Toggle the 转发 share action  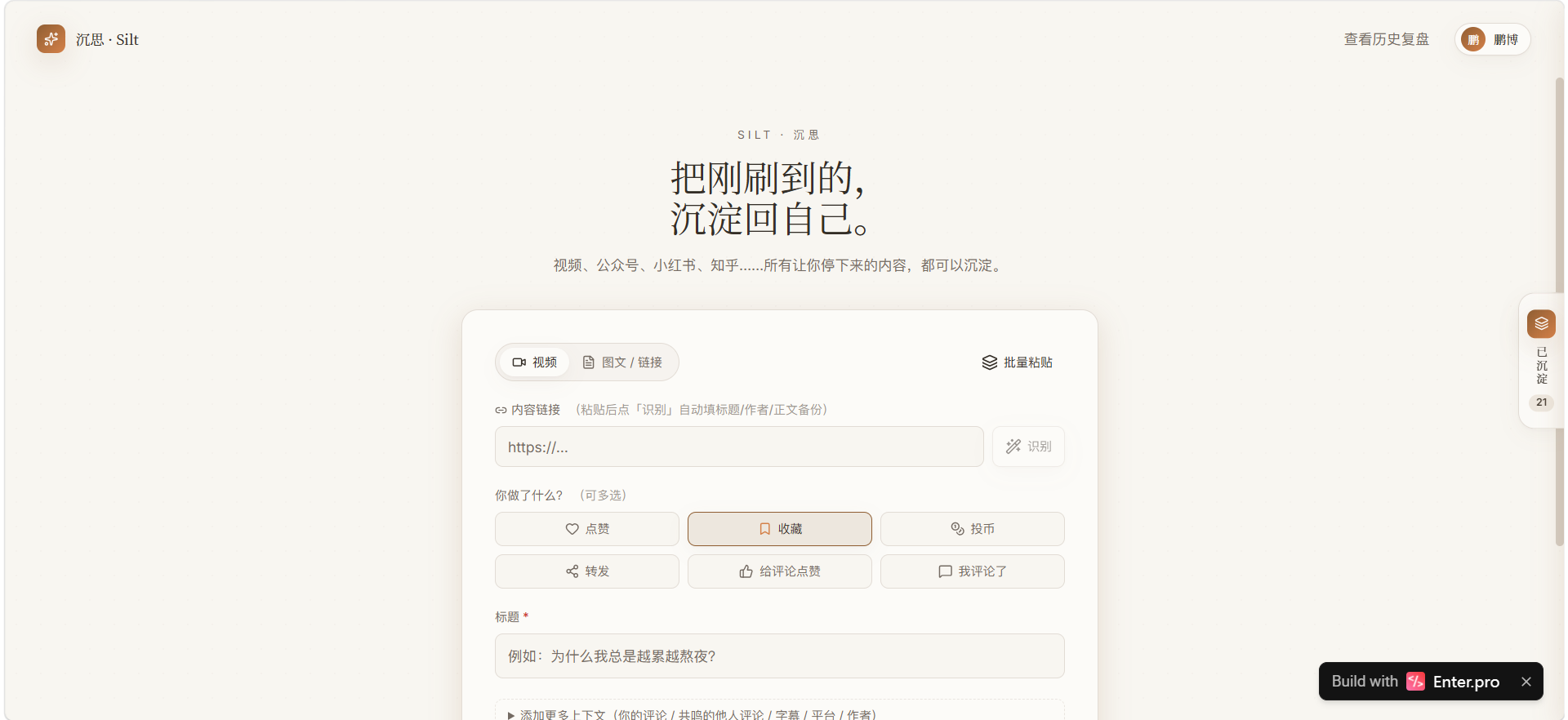[587, 571]
